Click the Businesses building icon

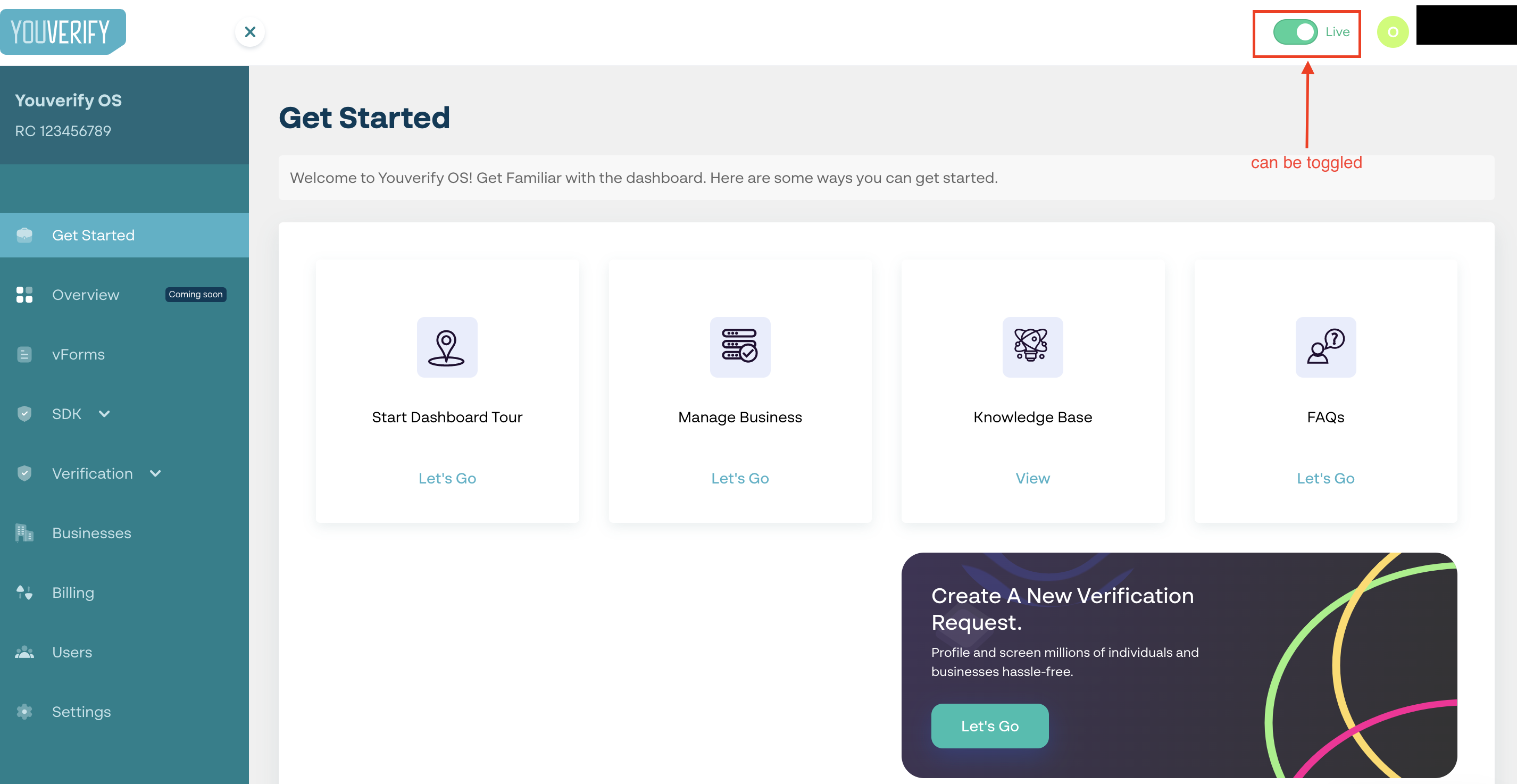[x=24, y=532]
